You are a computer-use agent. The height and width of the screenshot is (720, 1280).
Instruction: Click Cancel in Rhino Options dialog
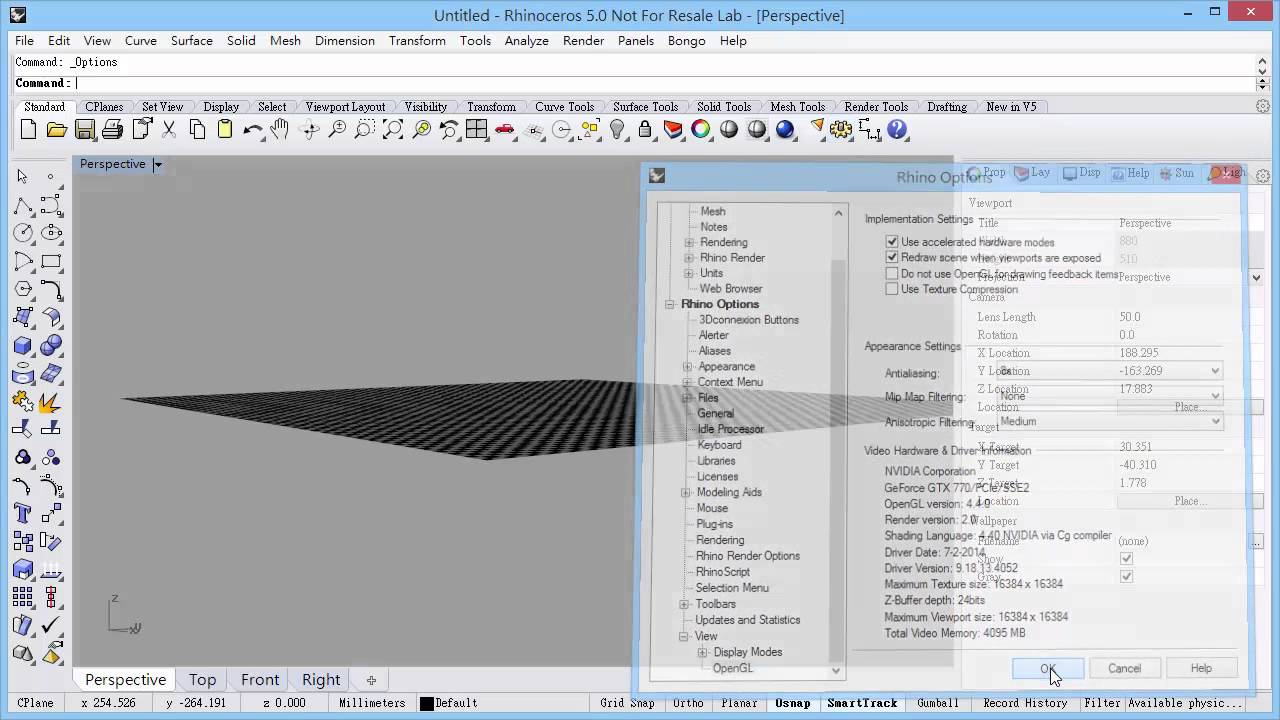click(x=1124, y=668)
